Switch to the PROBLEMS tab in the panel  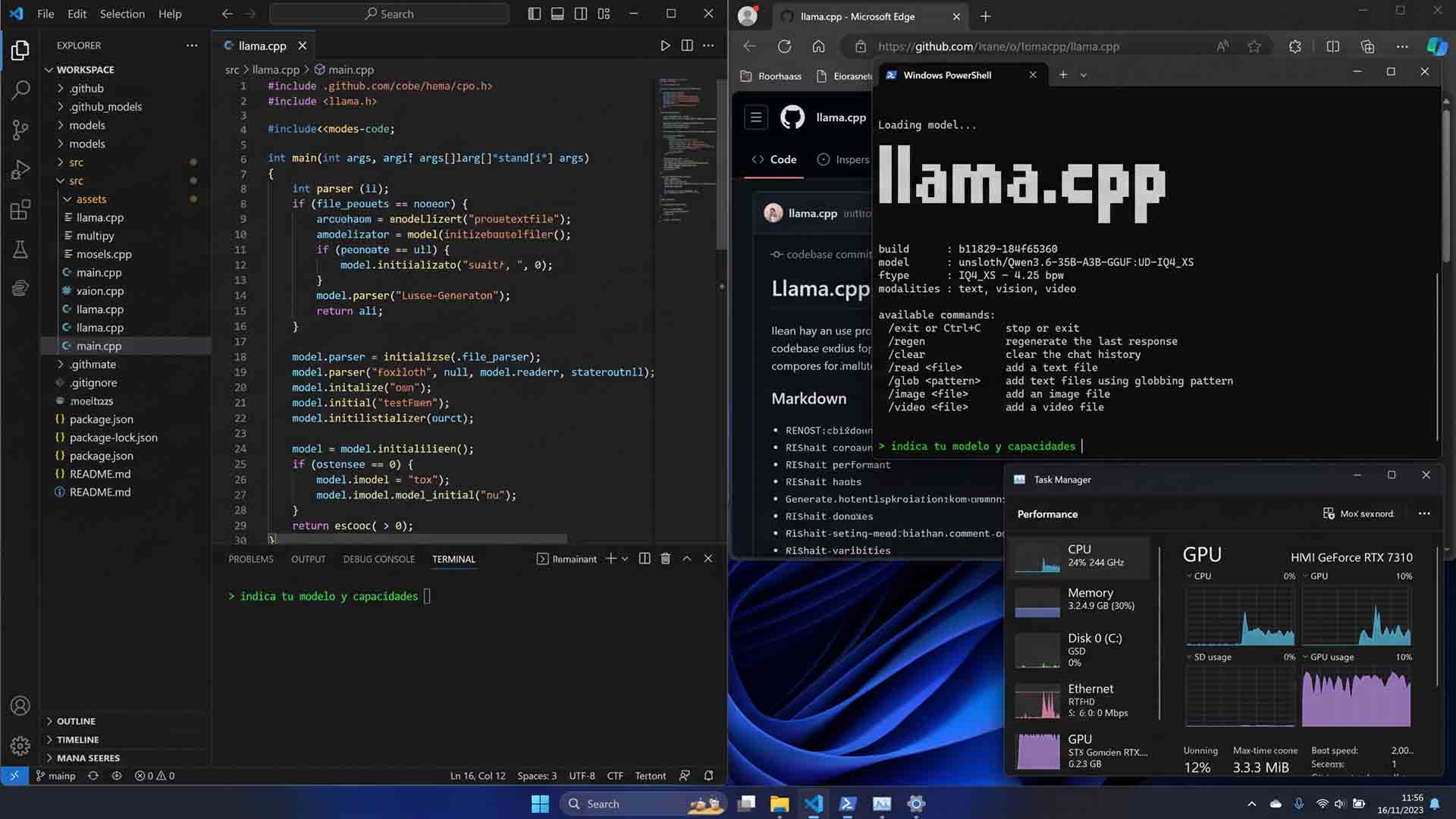(250, 559)
